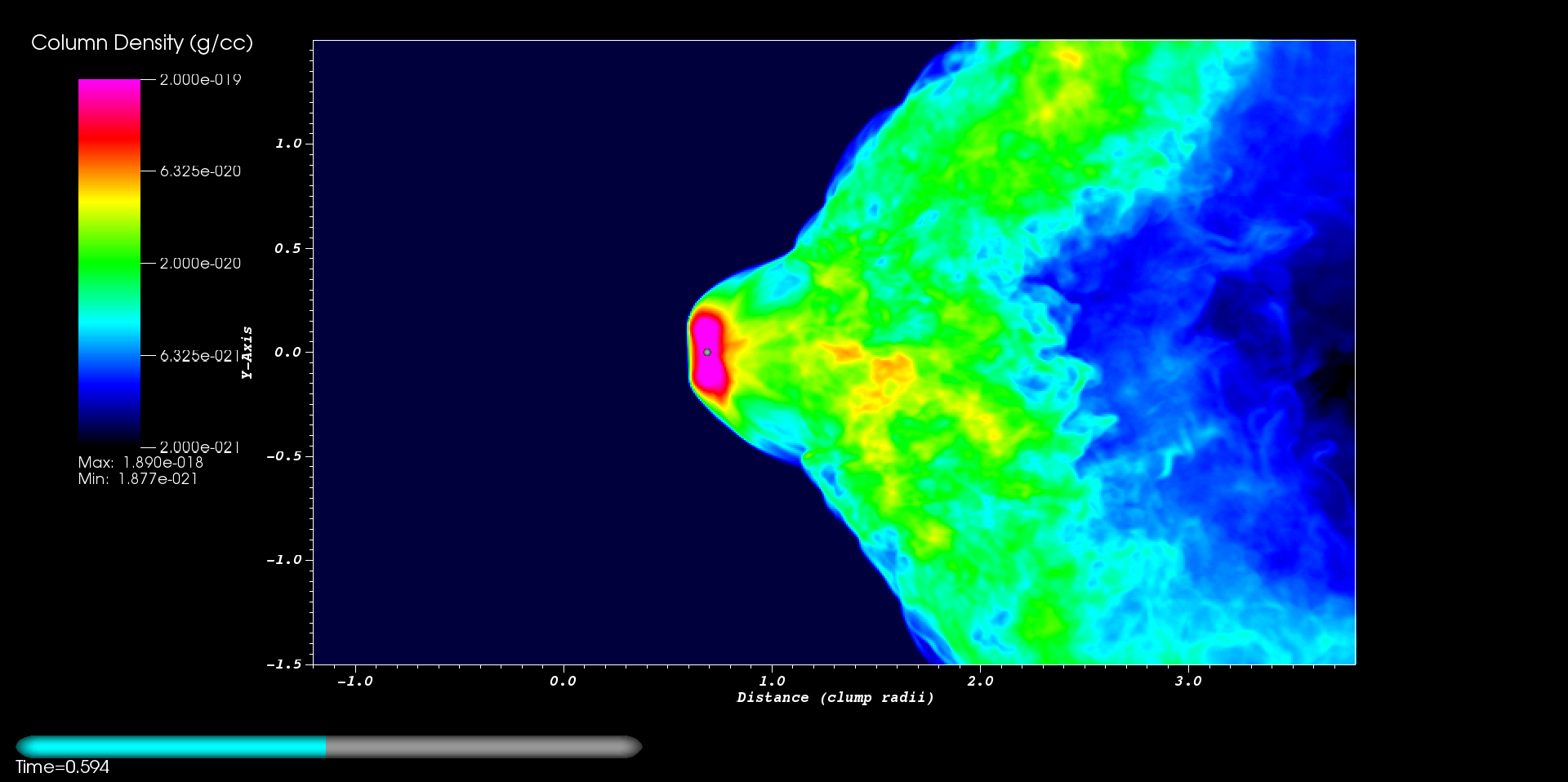Screen dimensions: 1568x782
Task: Click the x-axis tick label '-1.0'
Action: coord(355,681)
